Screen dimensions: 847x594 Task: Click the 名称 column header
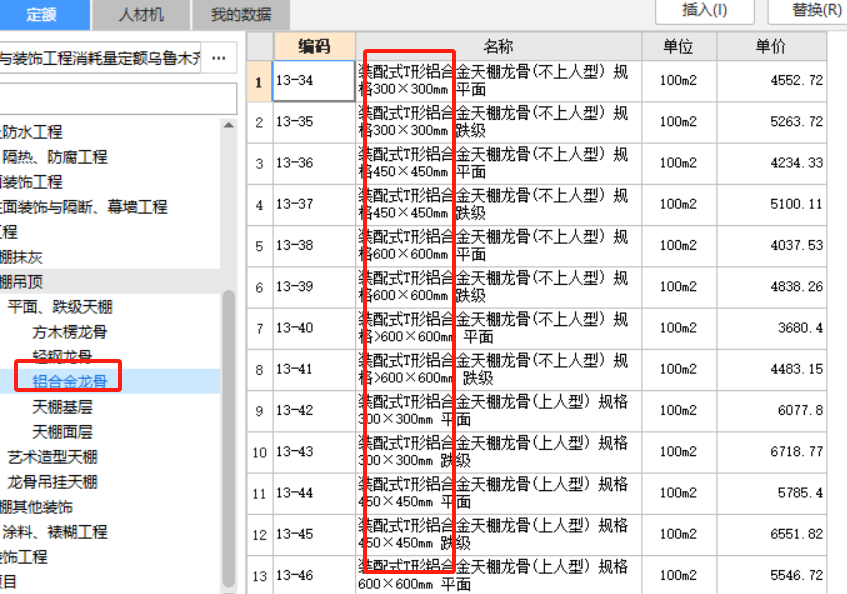tap(498, 46)
